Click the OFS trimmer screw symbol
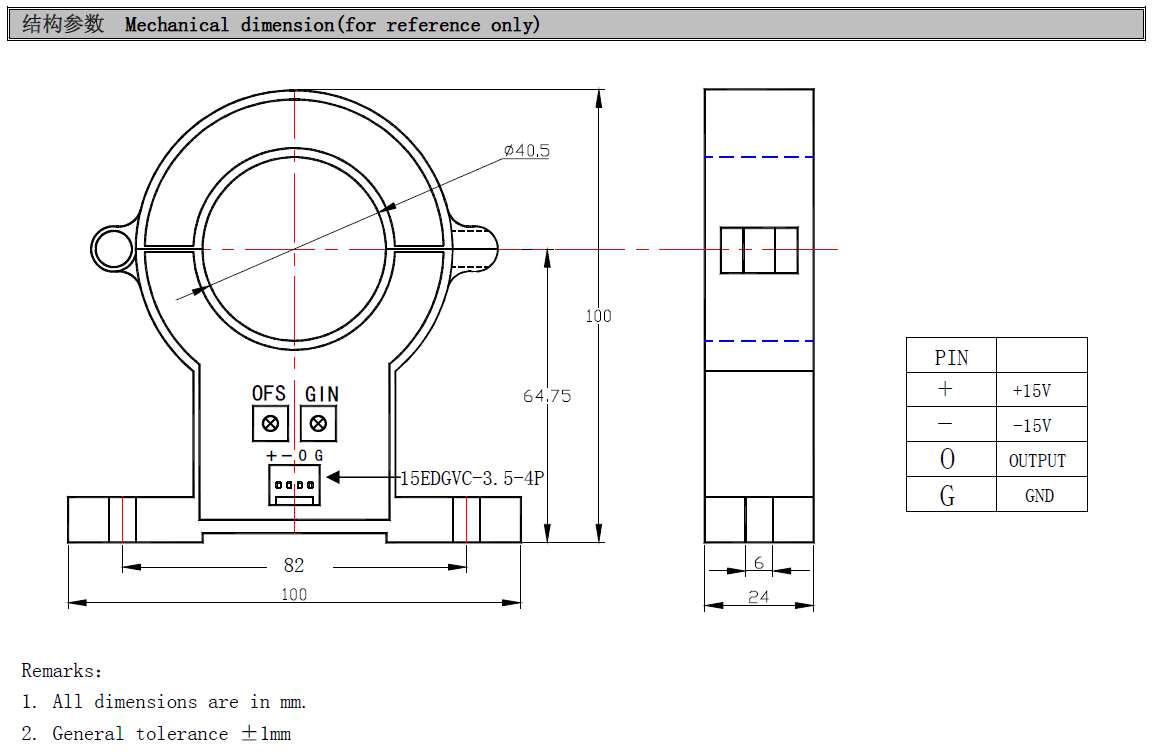Viewport: 1153px width, 751px height. click(x=269, y=424)
